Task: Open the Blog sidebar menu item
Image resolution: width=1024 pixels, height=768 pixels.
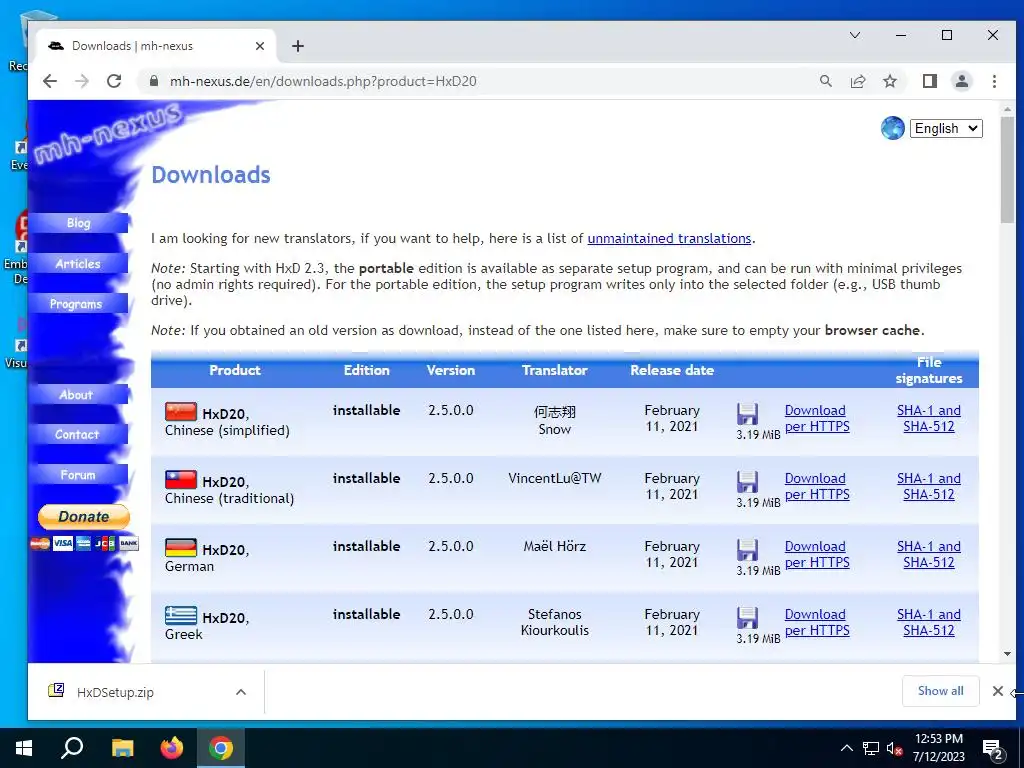Action: (78, 223)
